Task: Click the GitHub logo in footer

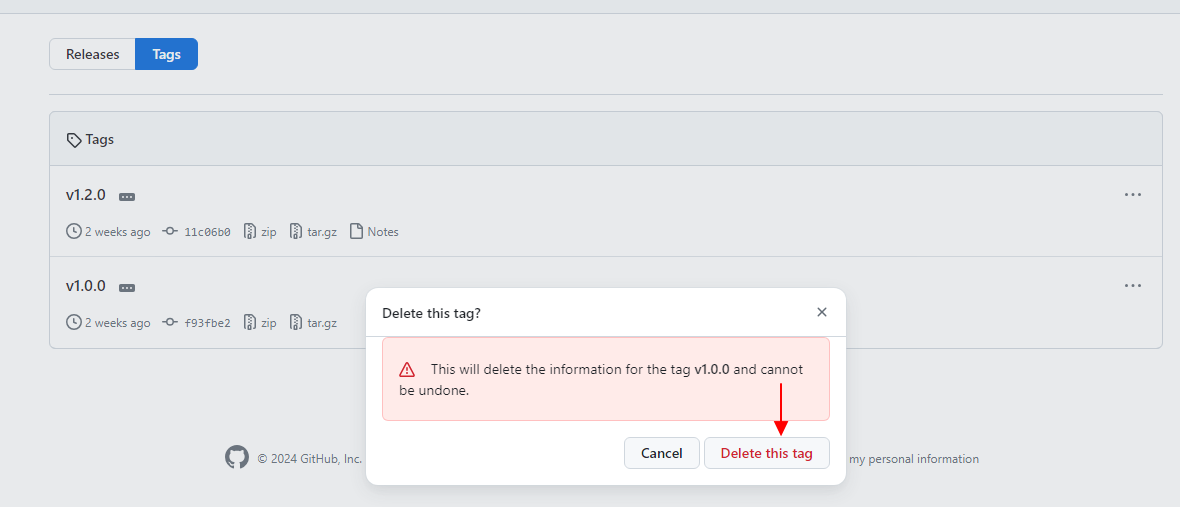Action: pos(236,458)
